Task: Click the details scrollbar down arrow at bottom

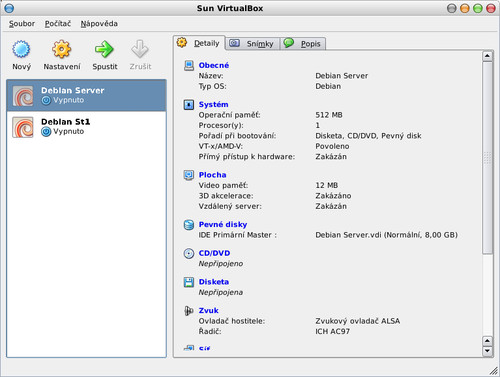Action: coord(487,351)
